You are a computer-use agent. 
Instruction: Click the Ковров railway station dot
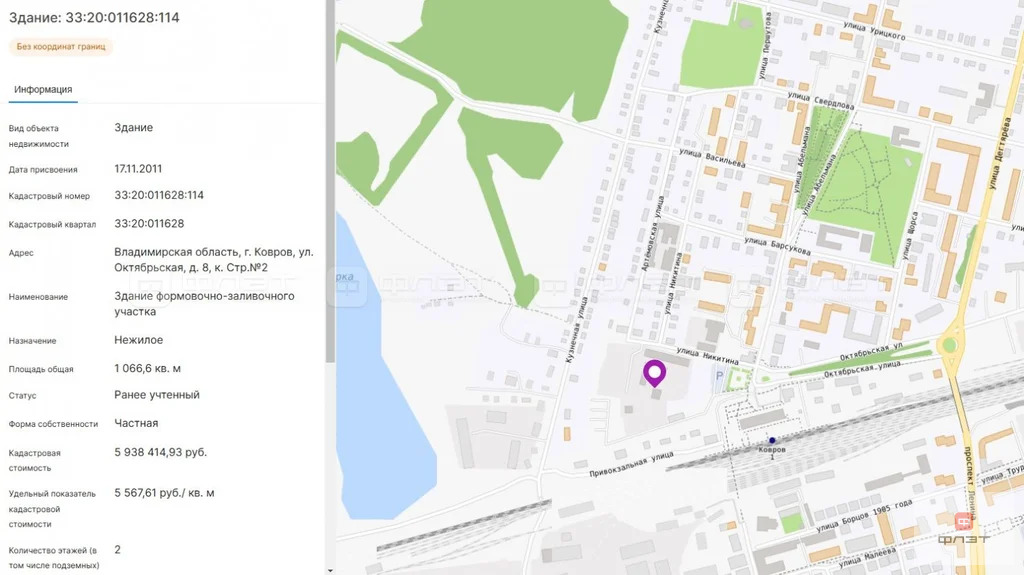click(x=772, y=440)
